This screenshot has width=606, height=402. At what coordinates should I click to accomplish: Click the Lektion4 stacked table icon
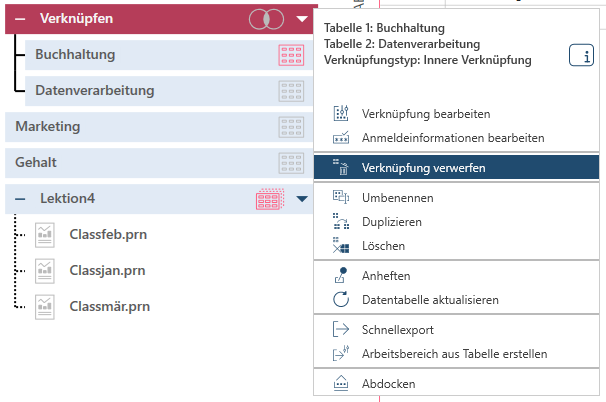[x=270, y=199]
